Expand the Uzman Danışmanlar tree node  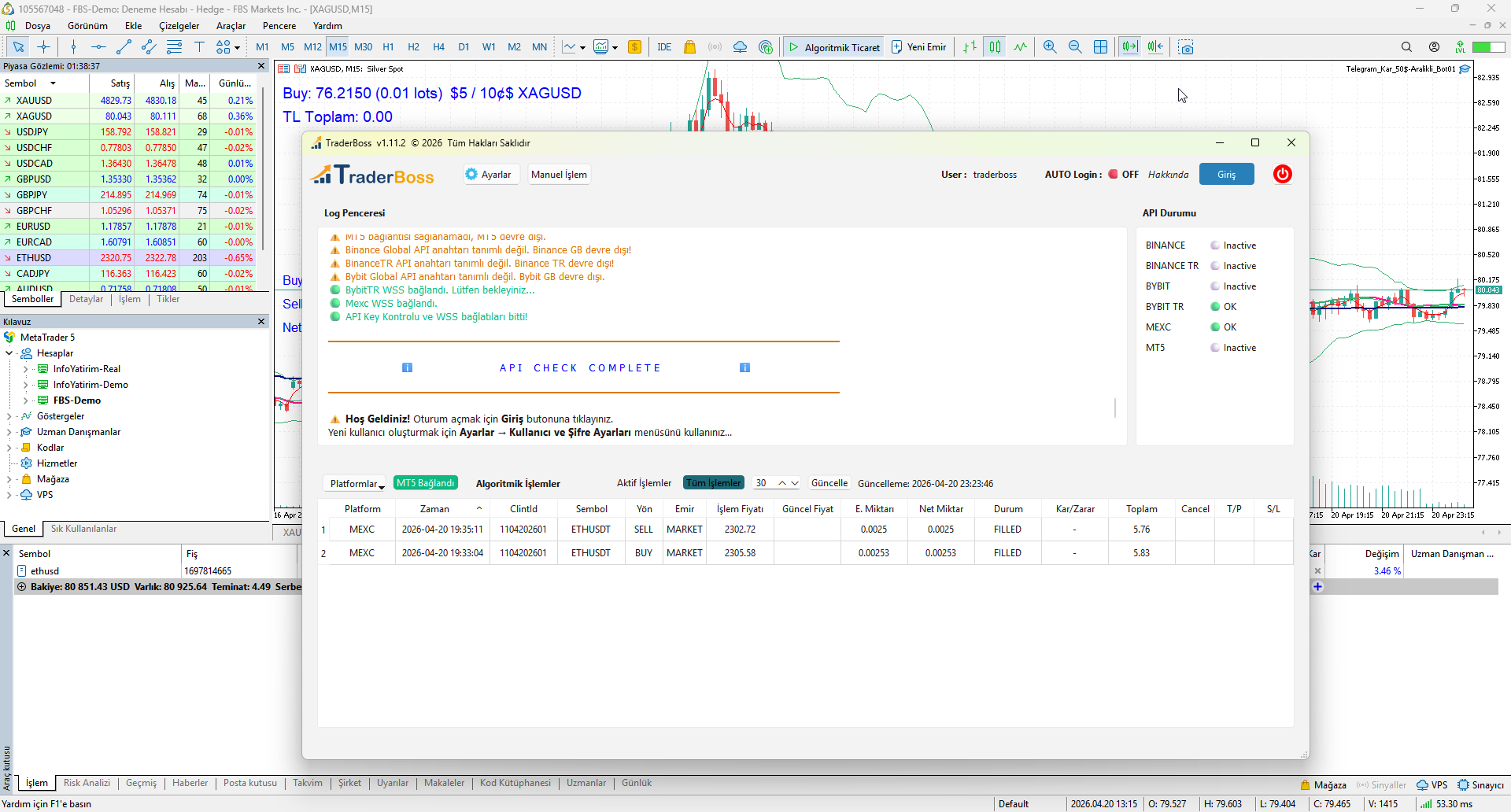click(9, 432)
